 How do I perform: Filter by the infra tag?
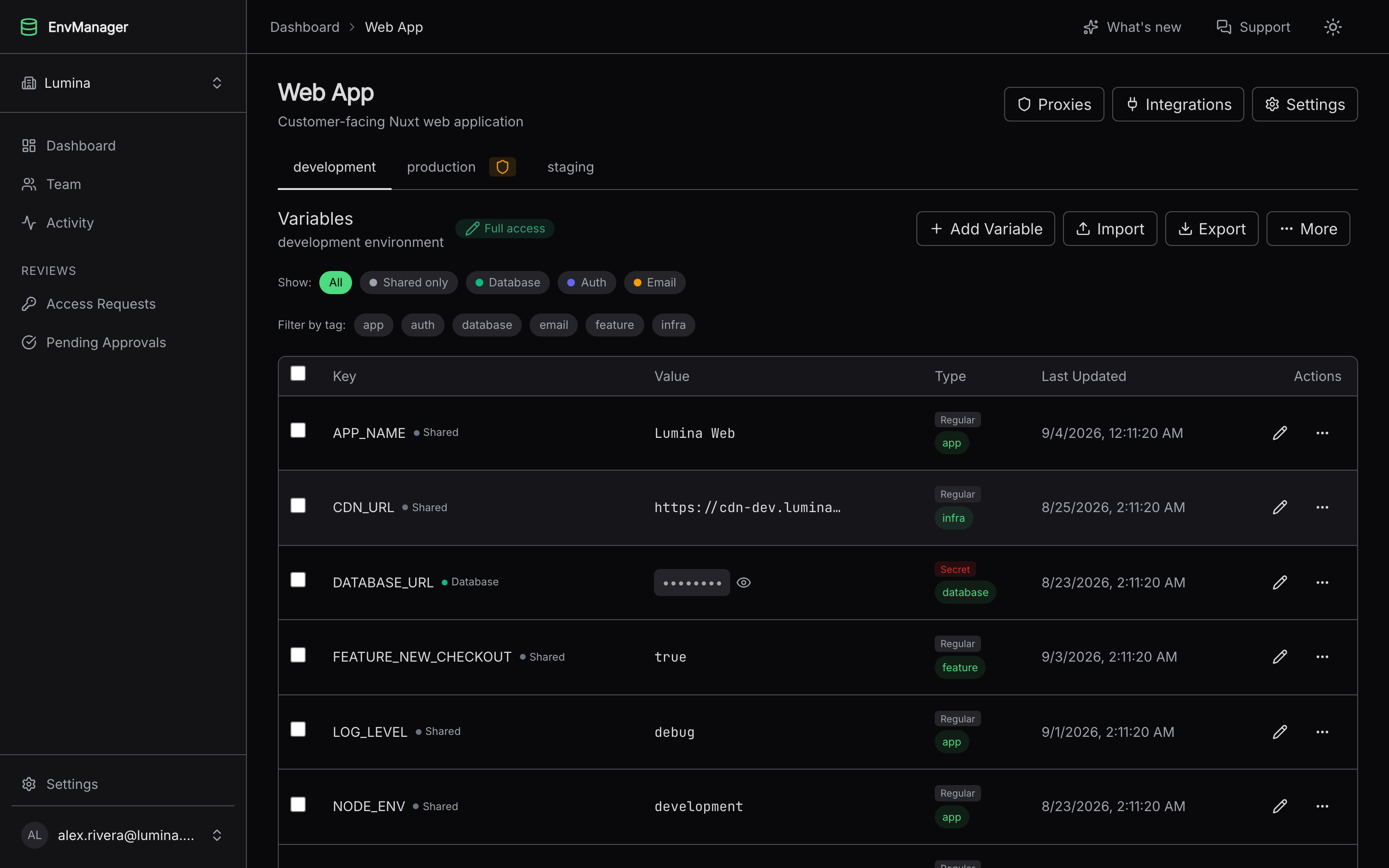[x=673, y=325]
